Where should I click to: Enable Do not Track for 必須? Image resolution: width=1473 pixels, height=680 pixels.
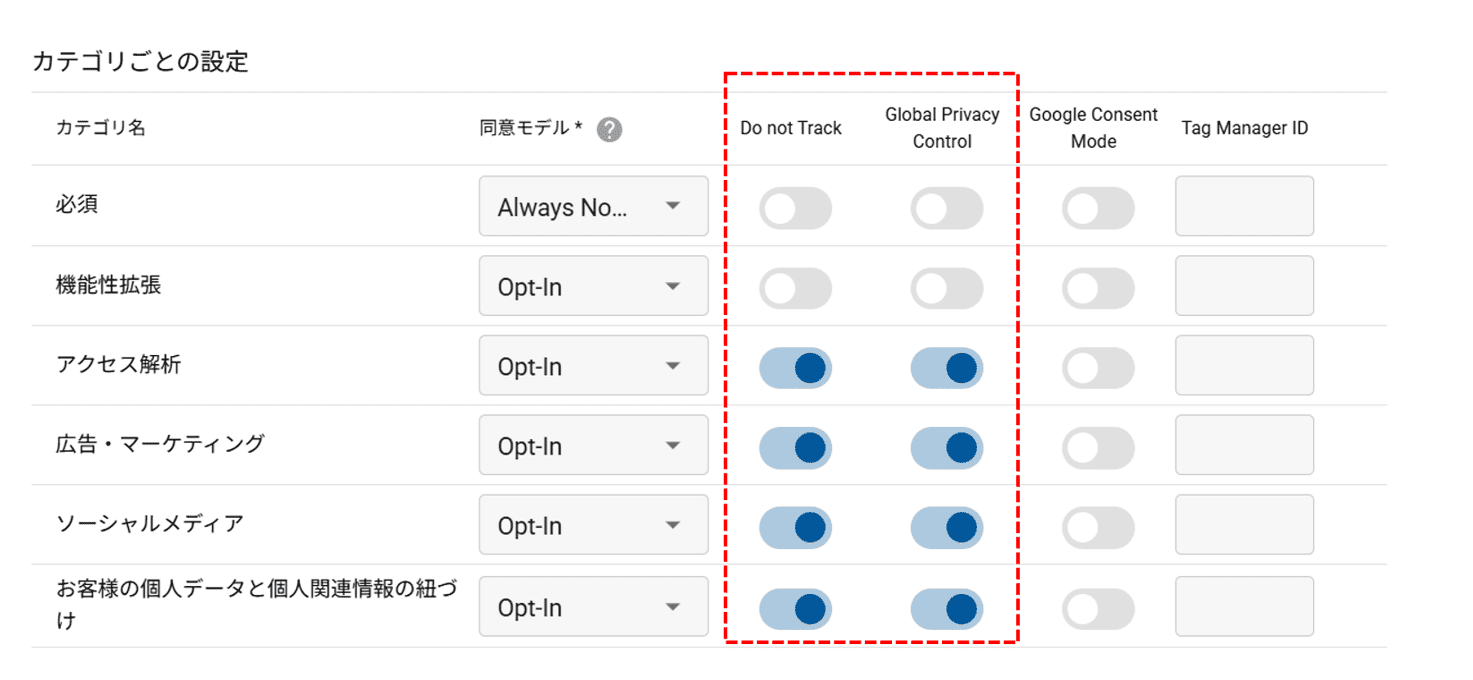click(795, 206)
